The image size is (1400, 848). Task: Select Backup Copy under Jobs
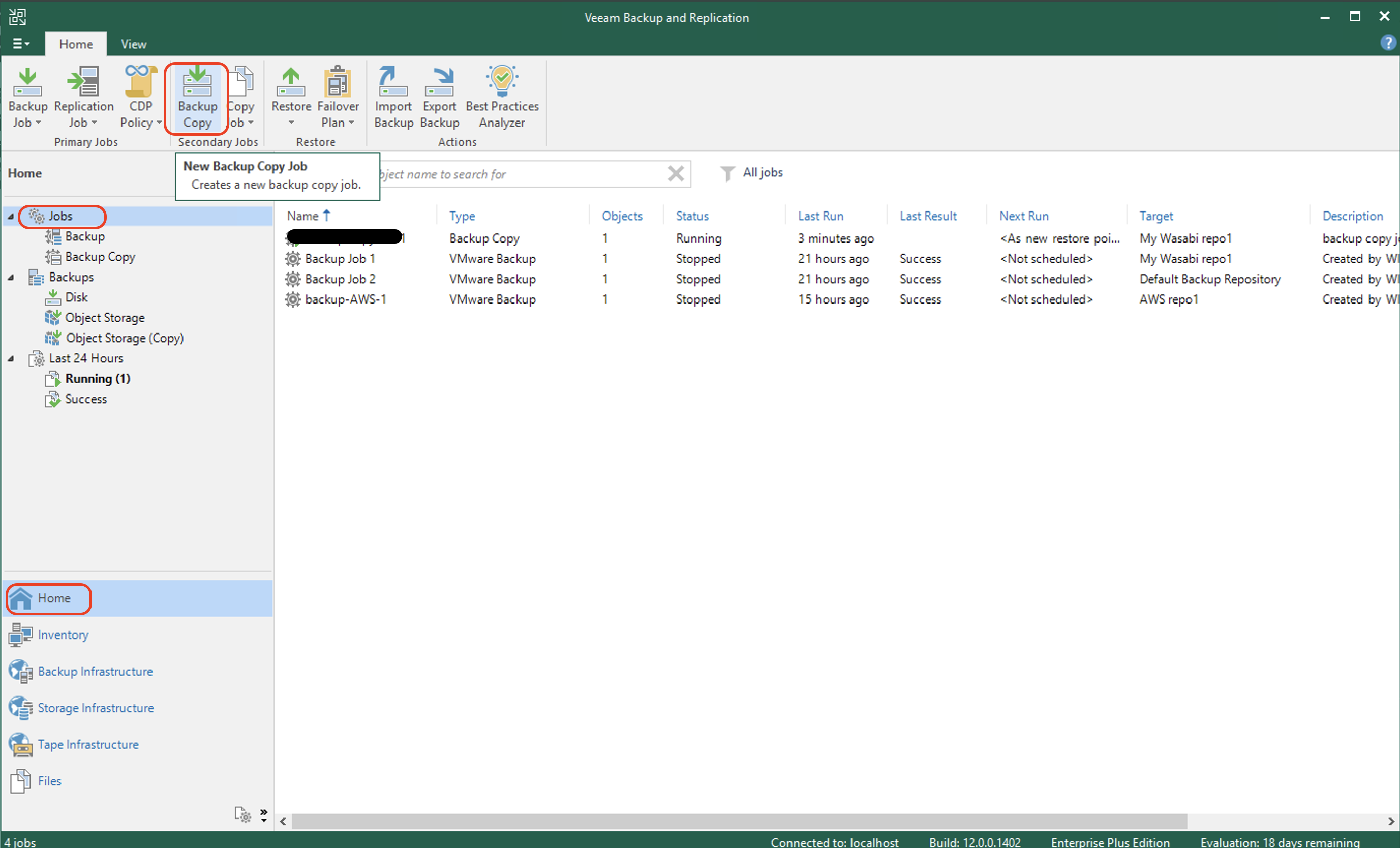coord(100,257)
